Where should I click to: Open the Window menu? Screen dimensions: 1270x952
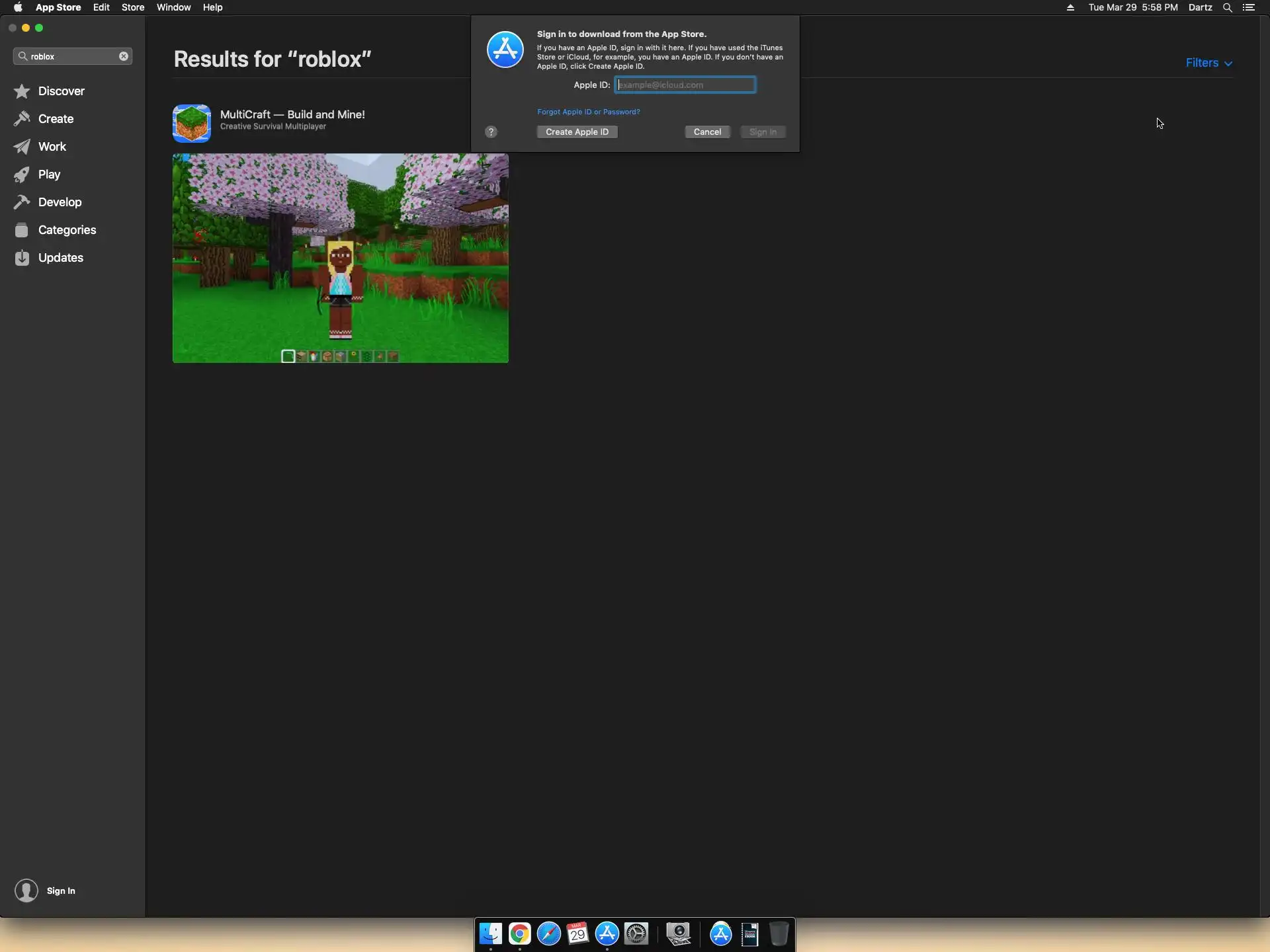pyautogui.click(x=173, y=7)
